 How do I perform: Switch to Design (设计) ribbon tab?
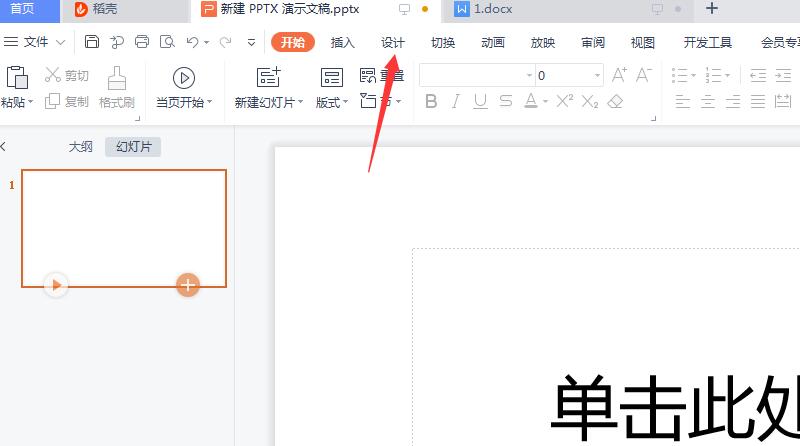pos(392,42)
